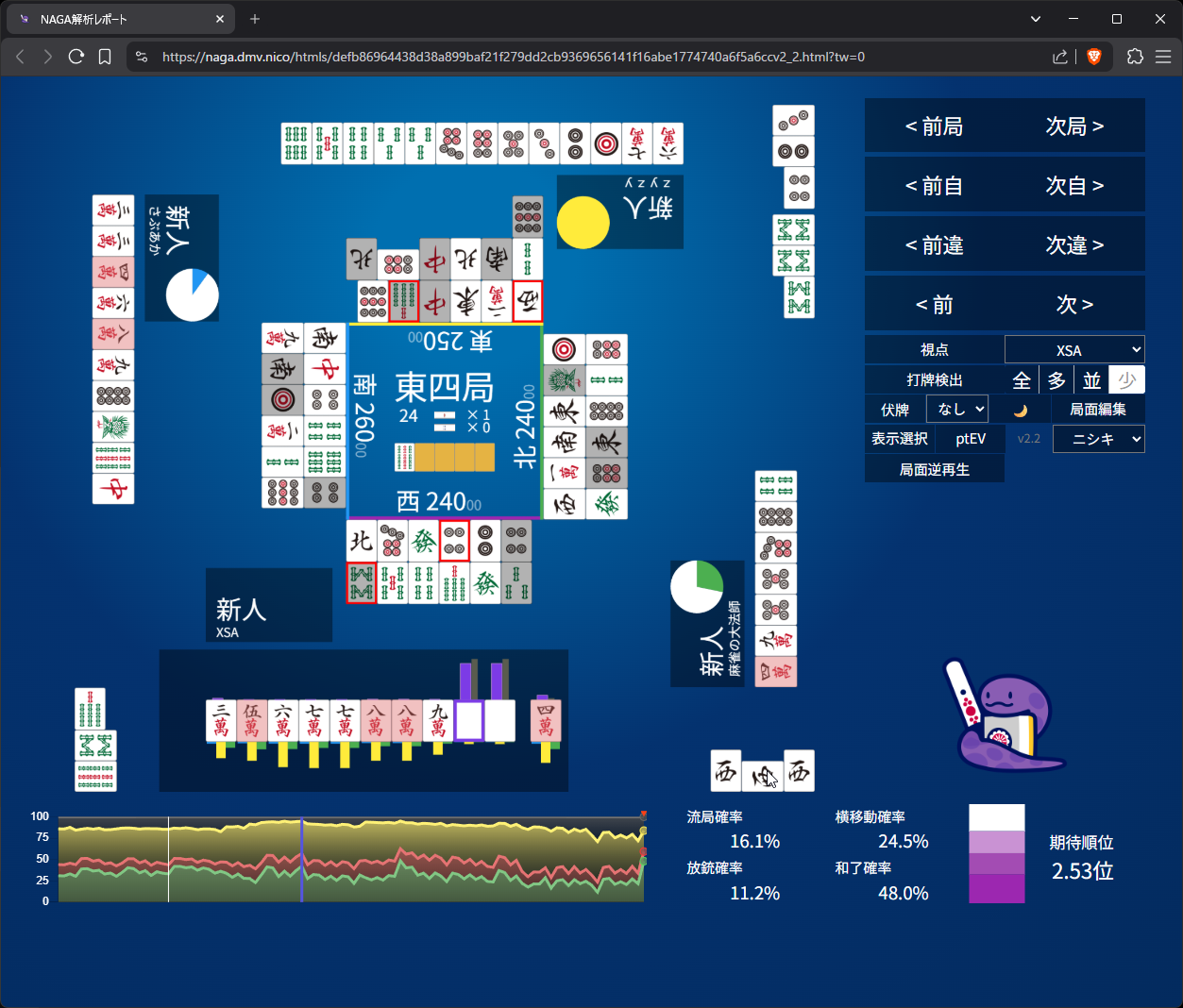1183x1008 pixels.
Task: Click the site settings icon in address bar
Action: click(x=142, y=57)
